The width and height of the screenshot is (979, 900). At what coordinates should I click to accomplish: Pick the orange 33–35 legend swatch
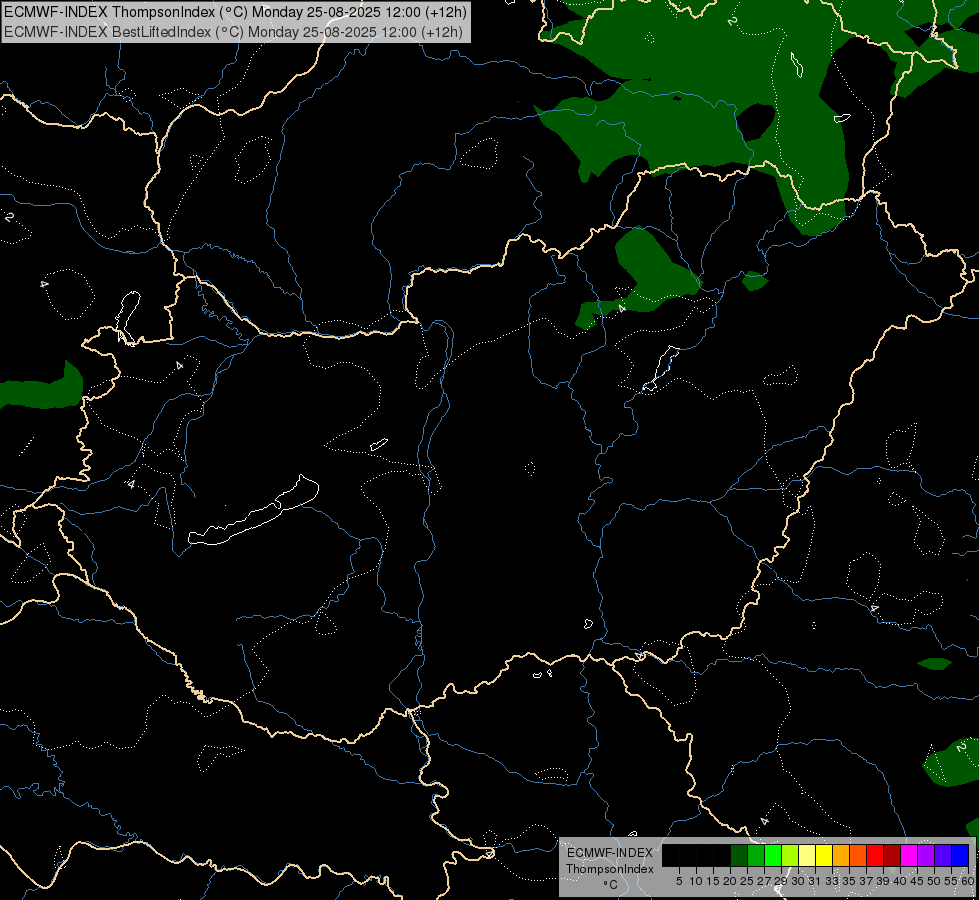click(841, 855)
